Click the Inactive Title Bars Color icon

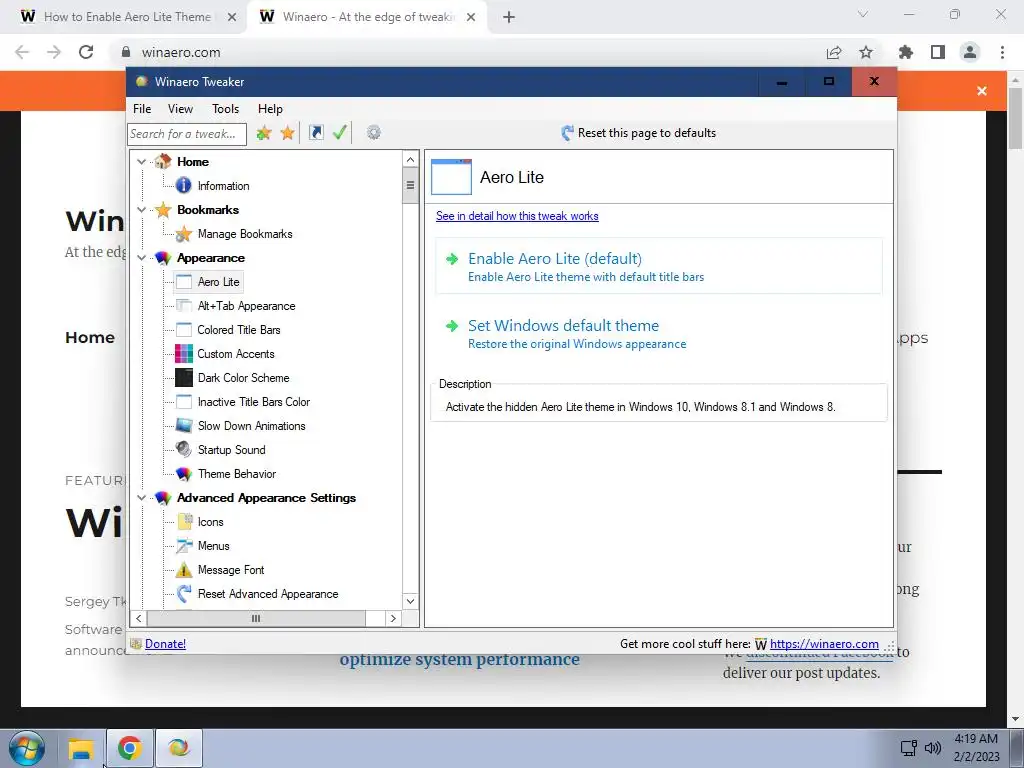click(184, 402)
